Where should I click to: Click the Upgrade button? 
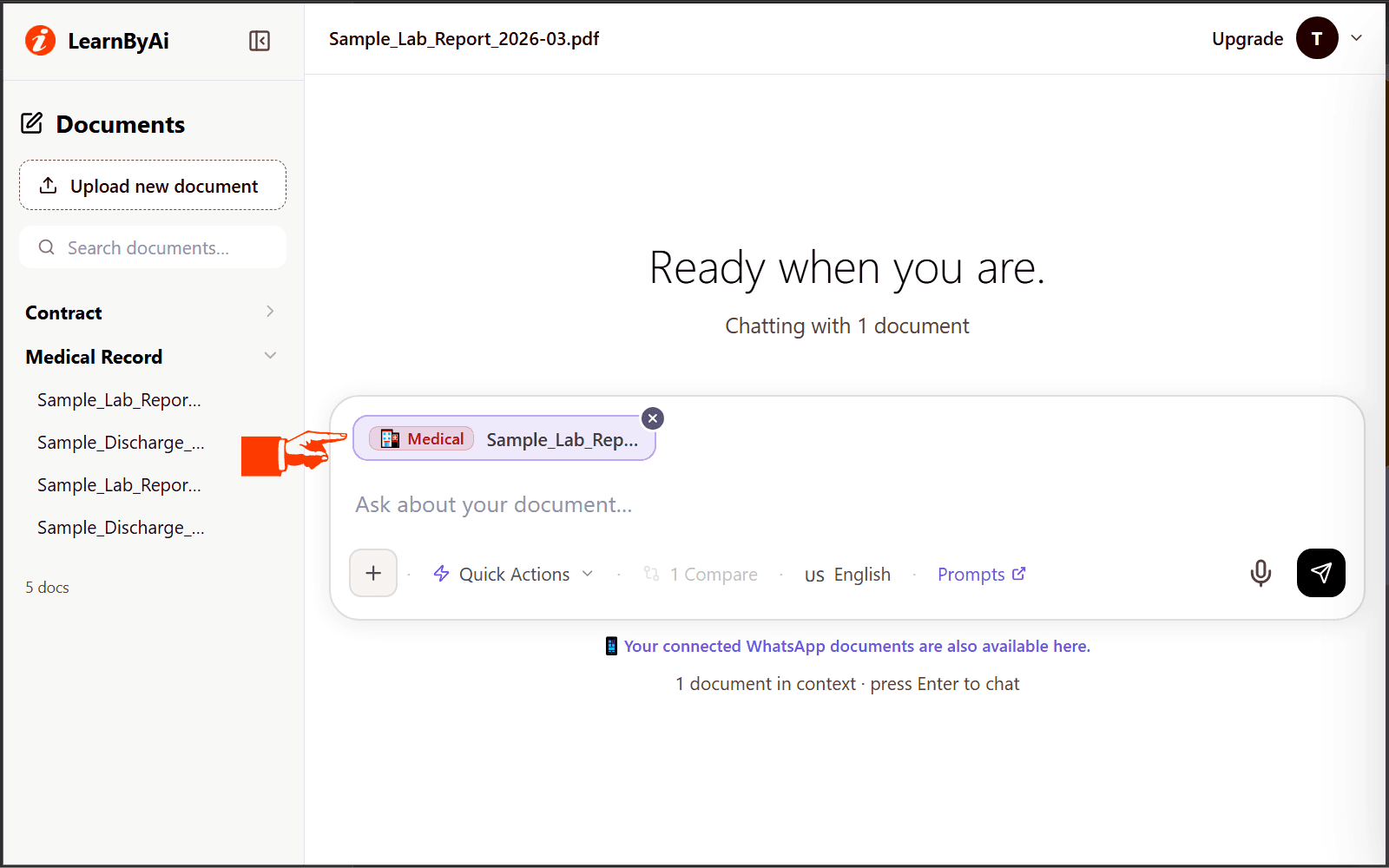click(1247, 39)
